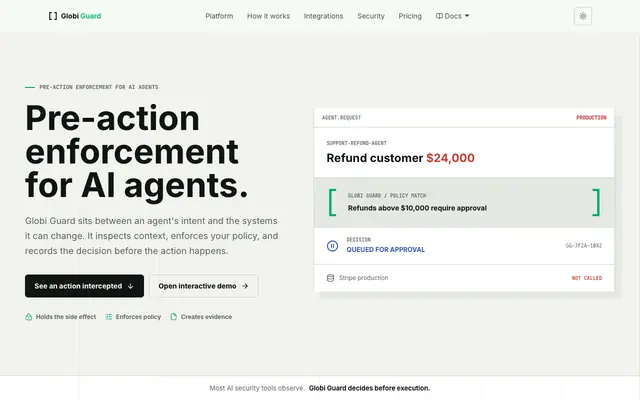Click the PRE-ACTION ENFORCEMENT FOR AI AGENTS eyebrow text

click(x=99, y=87)
